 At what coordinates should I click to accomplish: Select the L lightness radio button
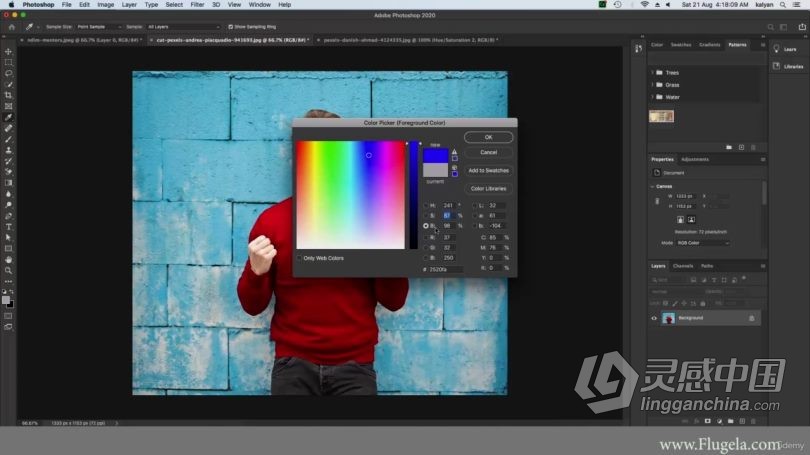(474, 206)
